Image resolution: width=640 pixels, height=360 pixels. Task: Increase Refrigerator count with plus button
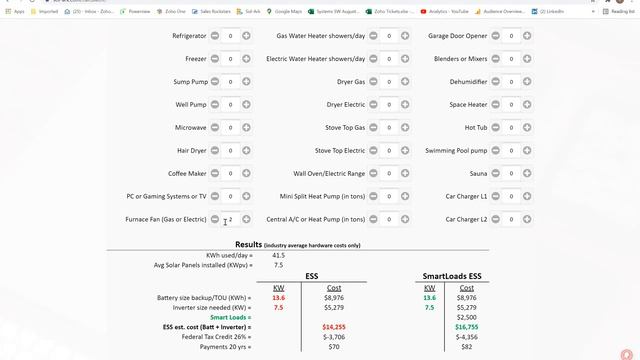(246, 36)
